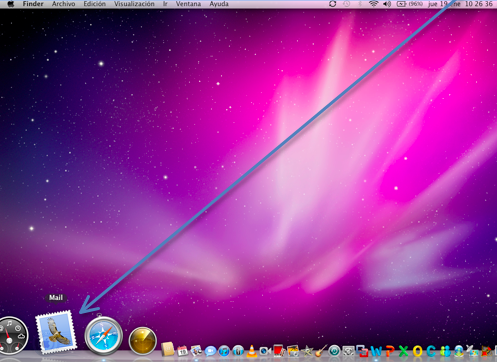Open the Finder menu
This screenshot has height=362, width=497.
coord(33,4)
